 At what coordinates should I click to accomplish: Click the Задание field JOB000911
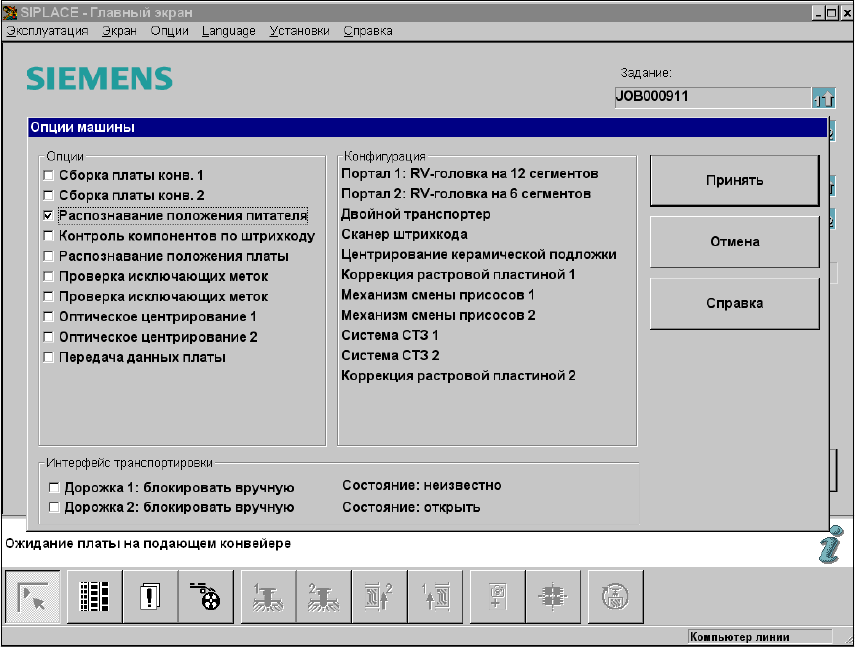coord(713,97)
